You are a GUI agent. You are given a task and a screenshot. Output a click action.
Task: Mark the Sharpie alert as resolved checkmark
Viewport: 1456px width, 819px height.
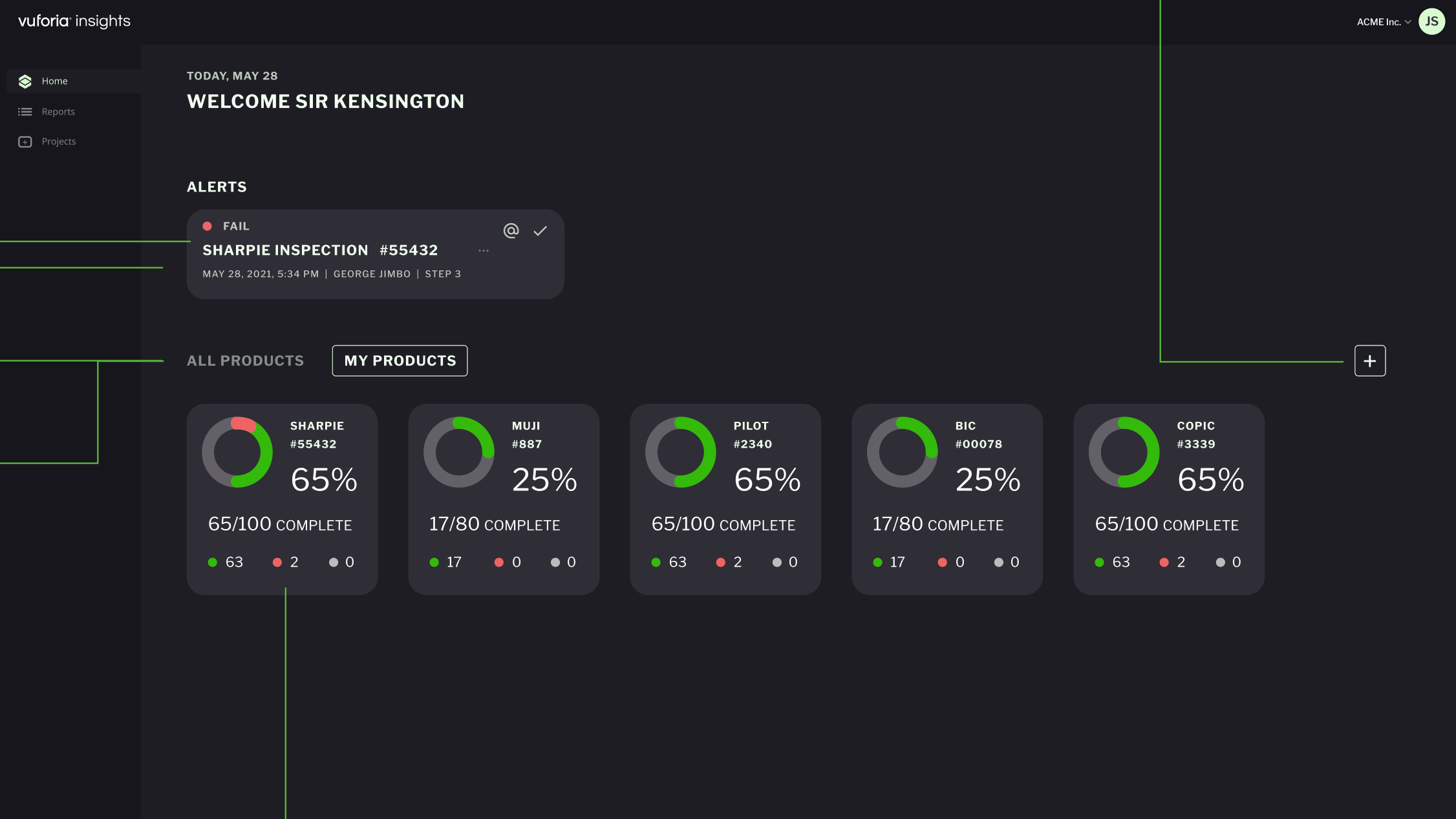click(x=540, y=230)
